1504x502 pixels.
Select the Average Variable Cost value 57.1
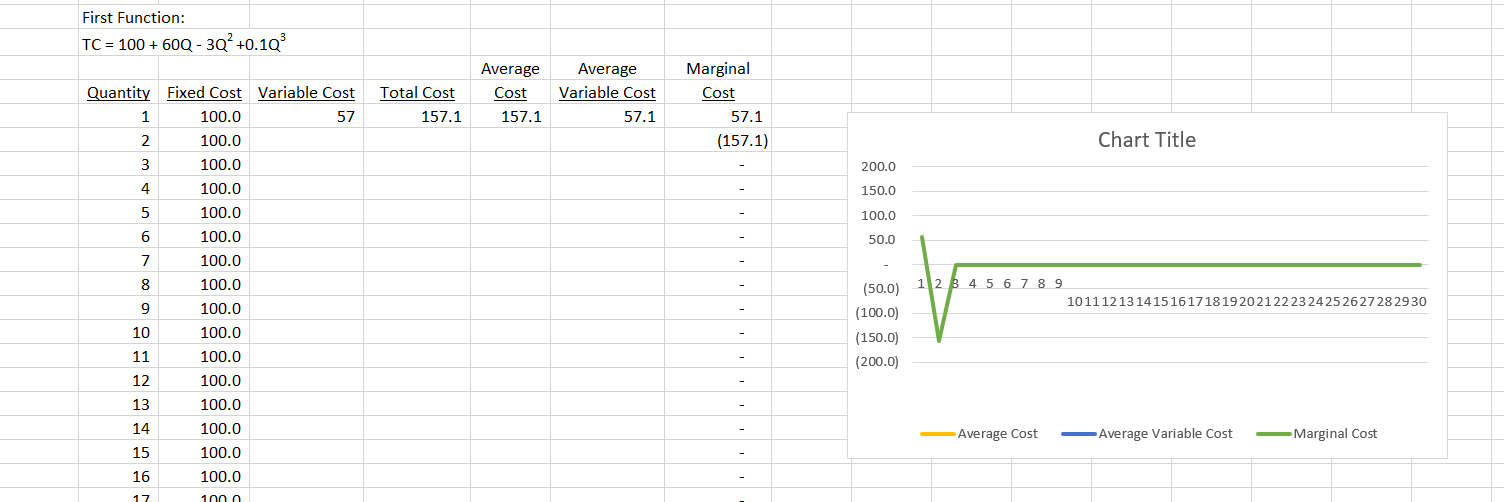pos(607,117)
